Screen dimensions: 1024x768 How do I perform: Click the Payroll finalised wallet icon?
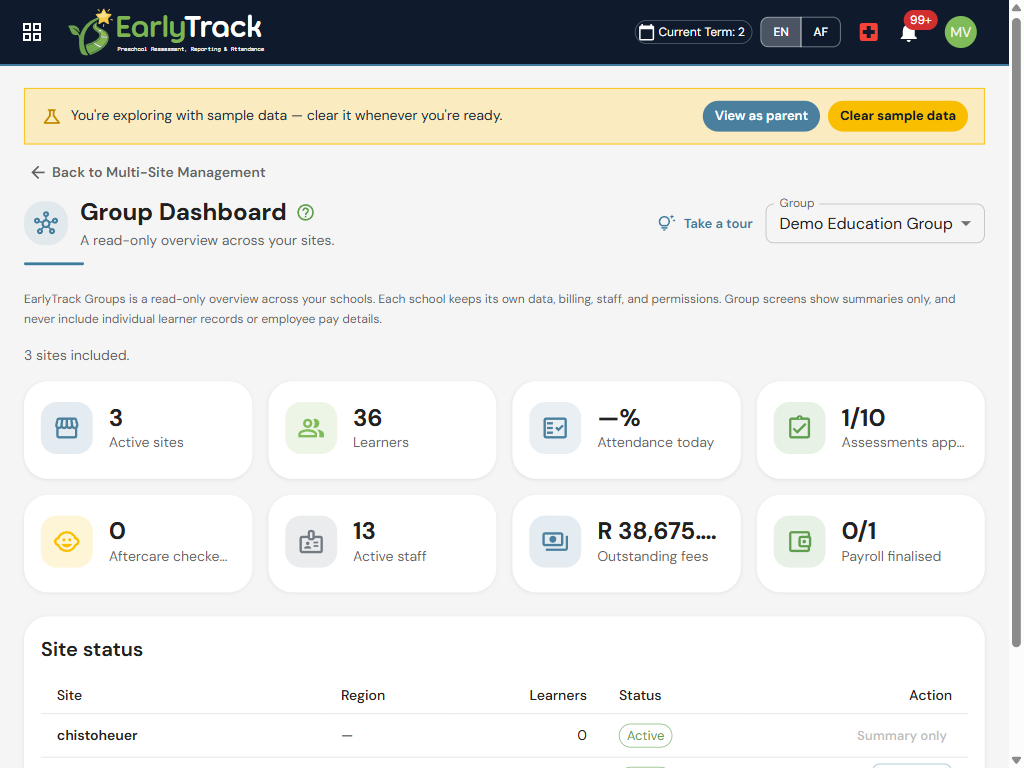[799, 541]
